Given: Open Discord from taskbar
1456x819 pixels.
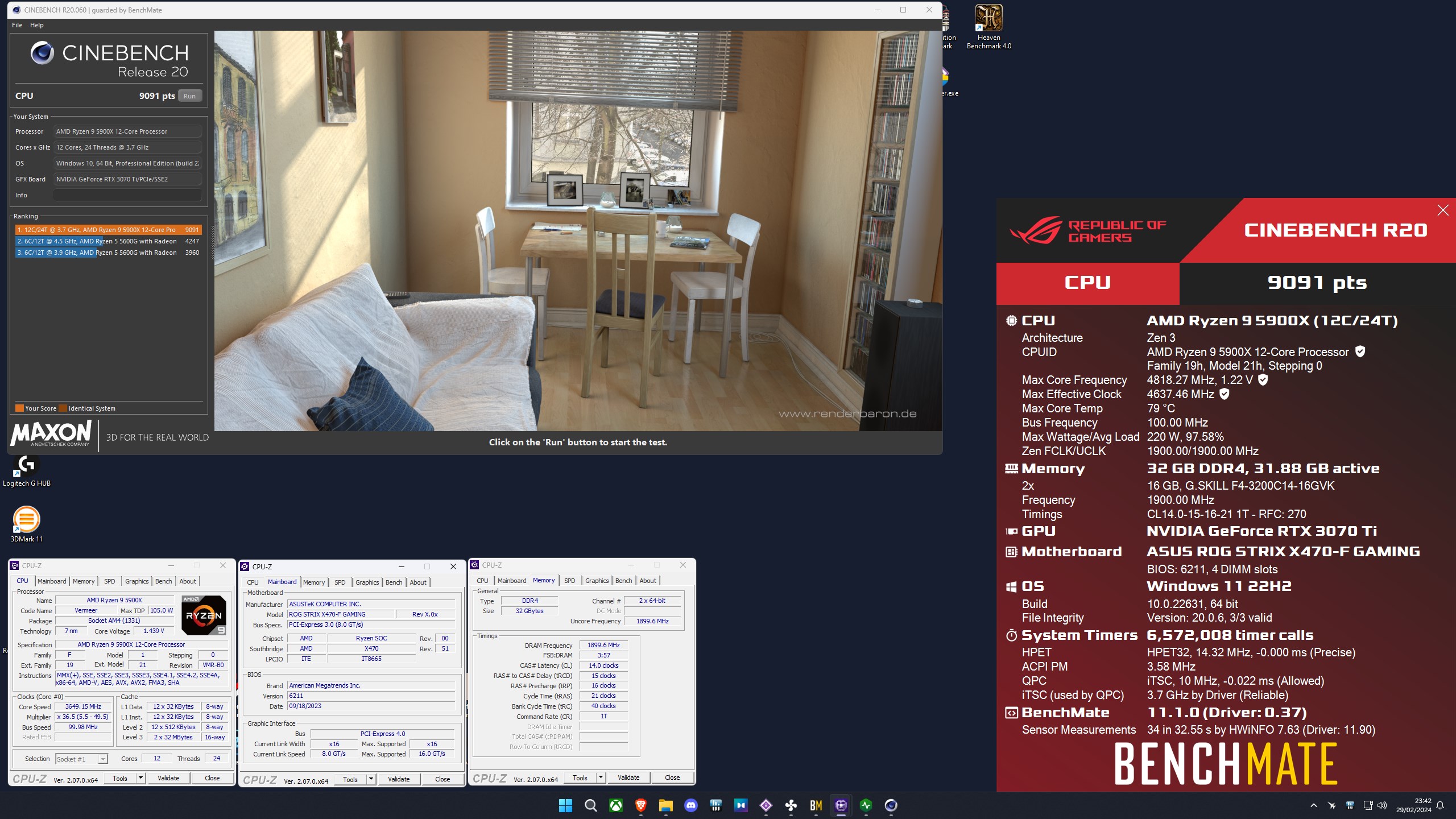Looking at the screenshot, I should tap(690, 805).
